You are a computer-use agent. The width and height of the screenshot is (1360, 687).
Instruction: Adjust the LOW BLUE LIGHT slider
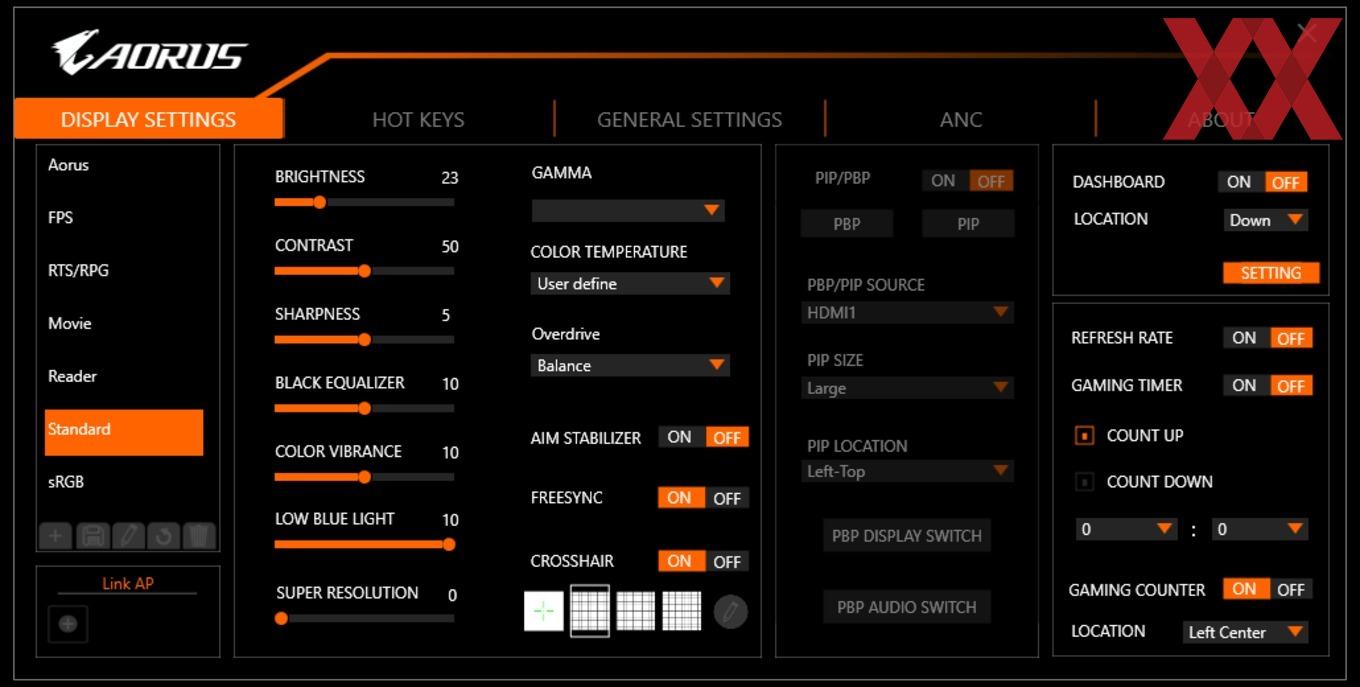tap(364, 544)
